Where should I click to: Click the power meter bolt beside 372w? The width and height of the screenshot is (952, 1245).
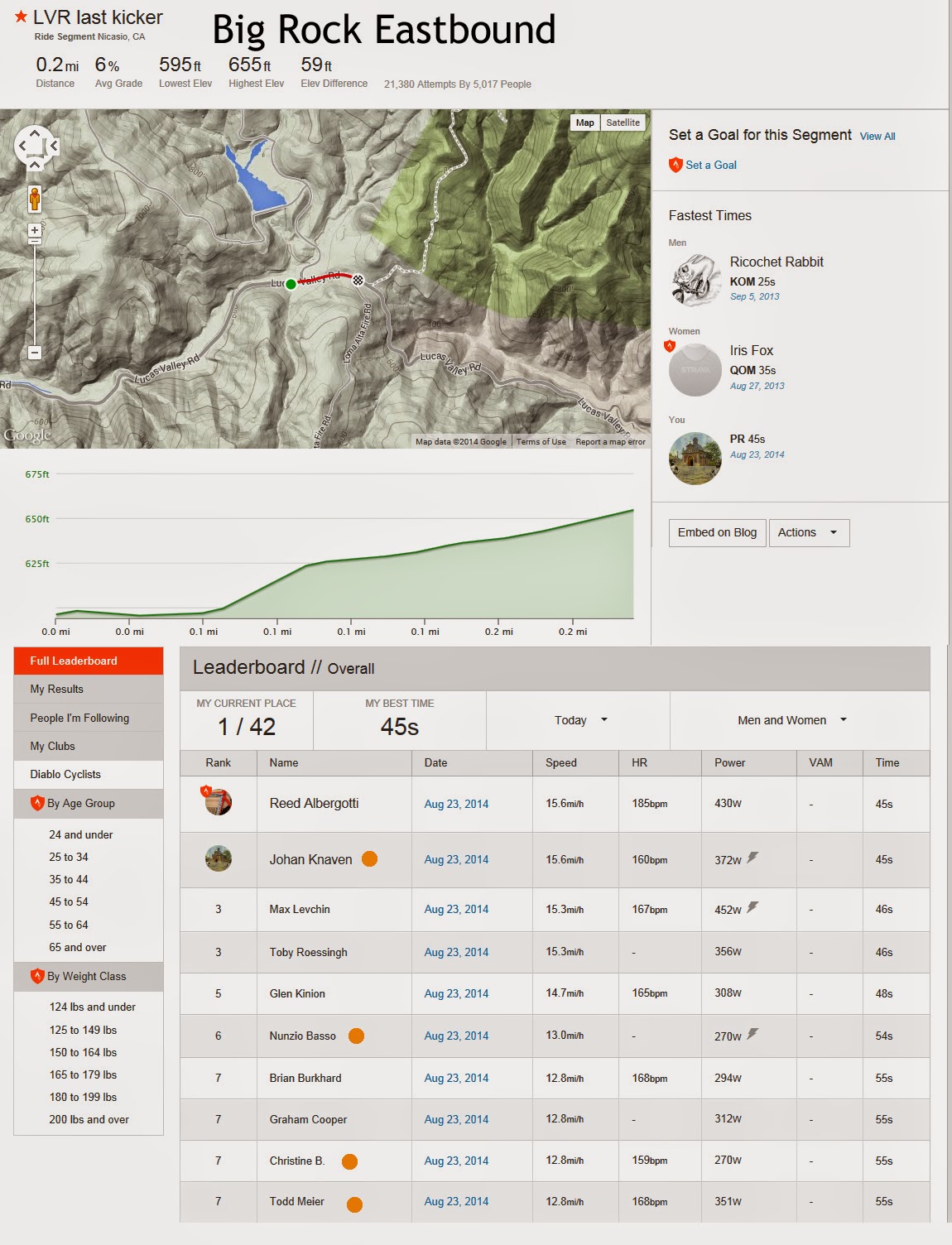coord(752,858)
